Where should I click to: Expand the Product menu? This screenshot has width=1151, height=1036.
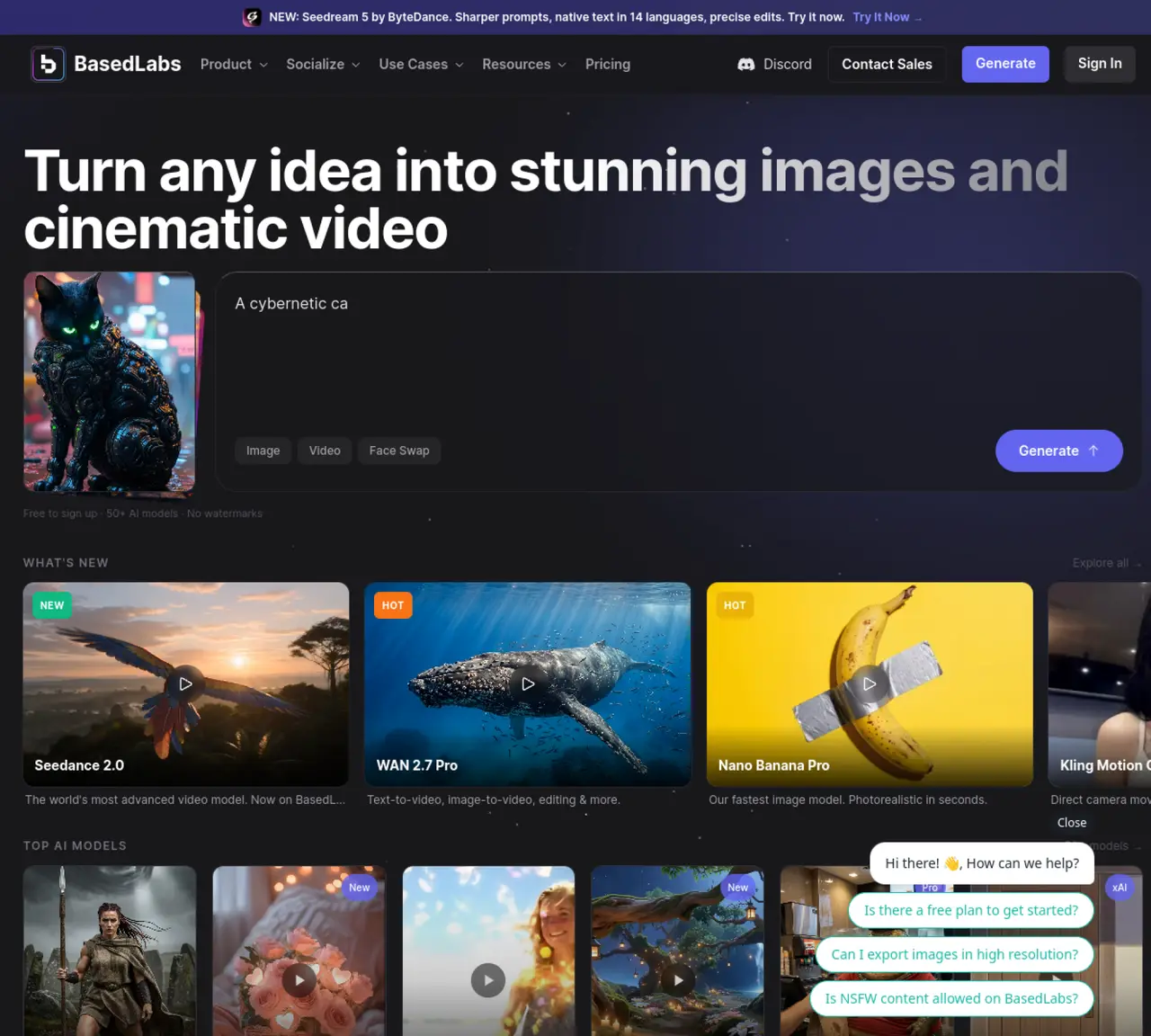(234, 65)
